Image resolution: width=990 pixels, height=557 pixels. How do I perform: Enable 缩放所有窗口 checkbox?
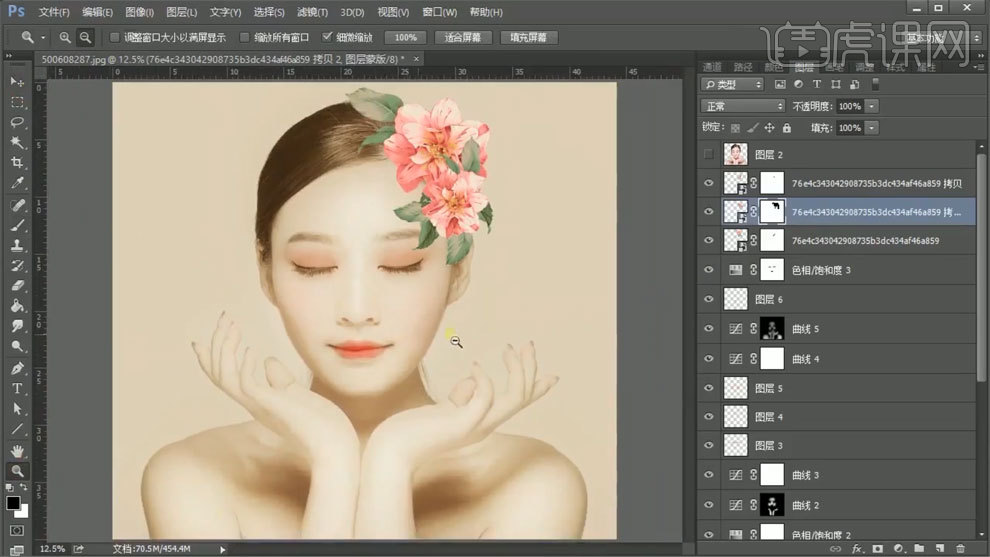[245, 37]
